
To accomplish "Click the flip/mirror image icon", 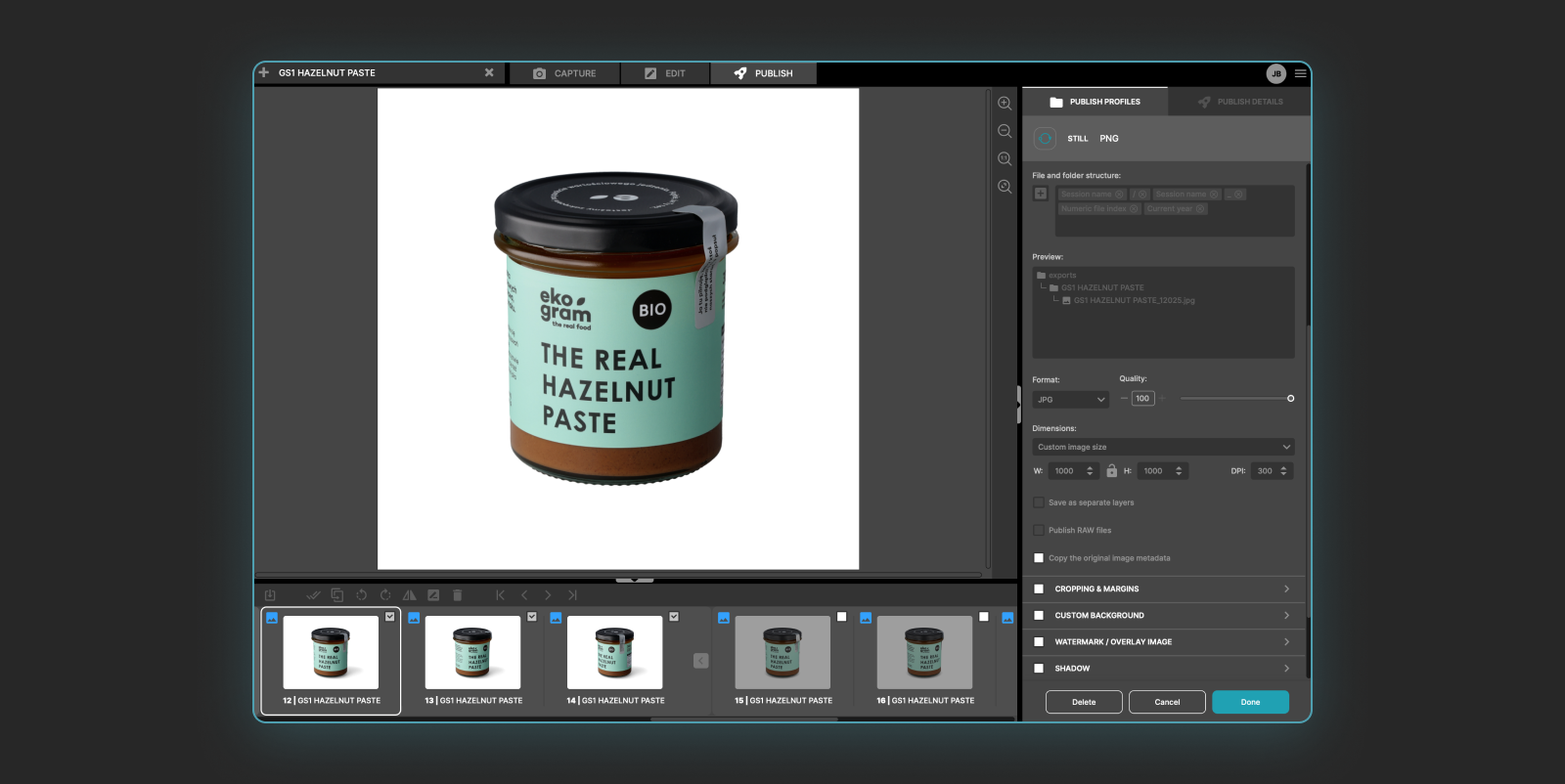I will click(x=409, y=594).
